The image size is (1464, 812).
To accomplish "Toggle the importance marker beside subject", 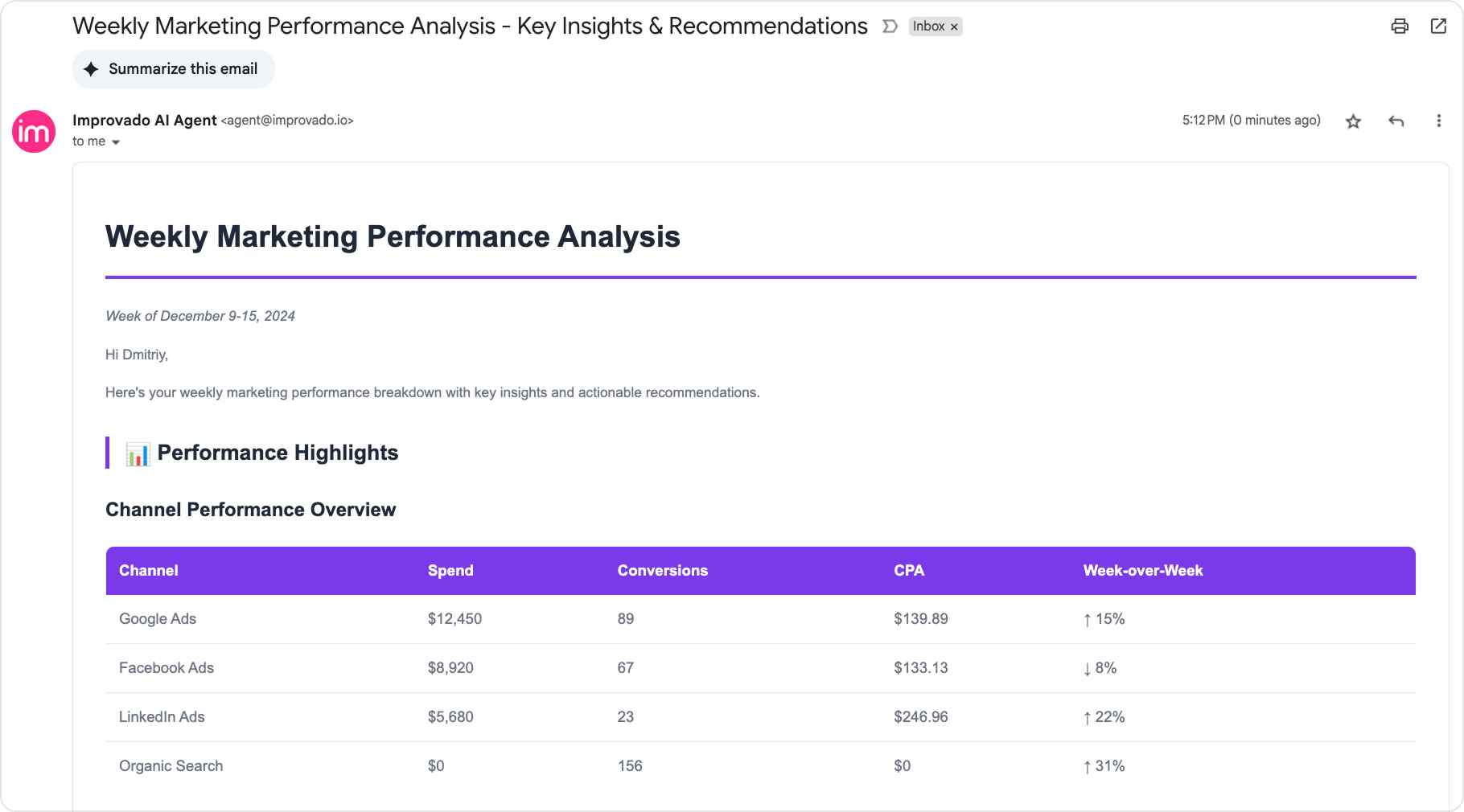I will pyautogui.click(x=890, y=27).
